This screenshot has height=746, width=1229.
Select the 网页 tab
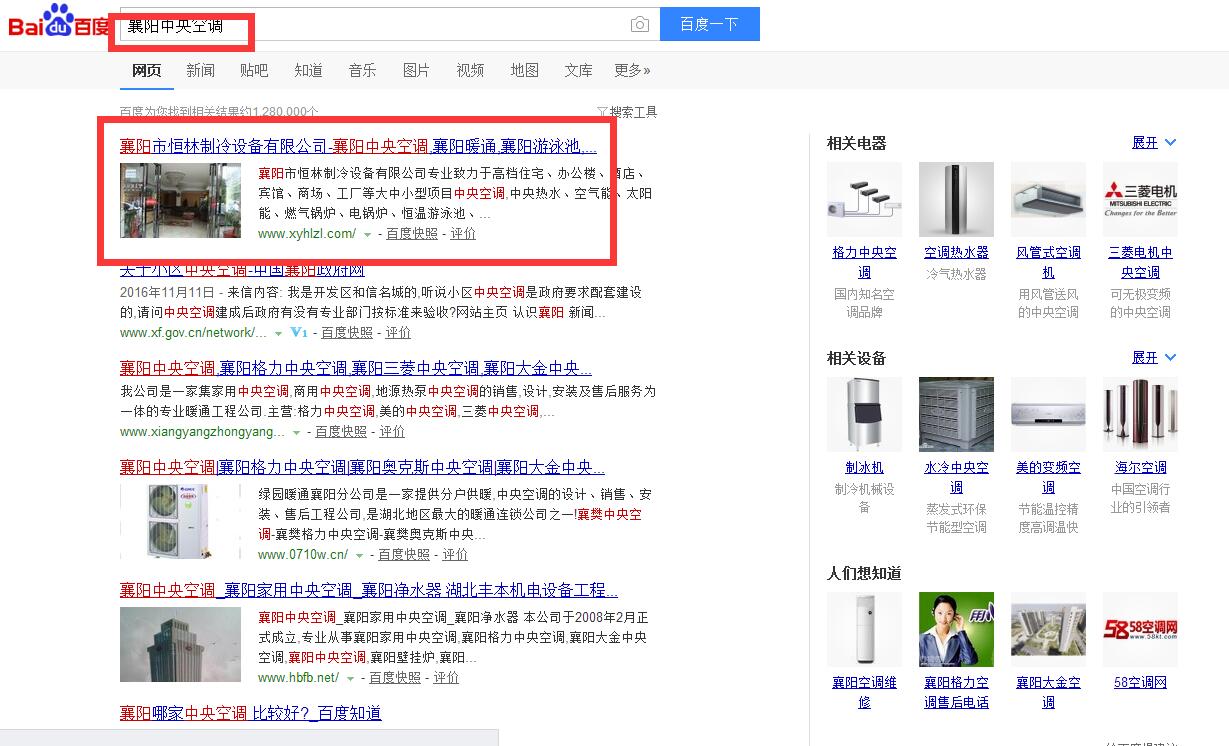click(x=146, y=70)
